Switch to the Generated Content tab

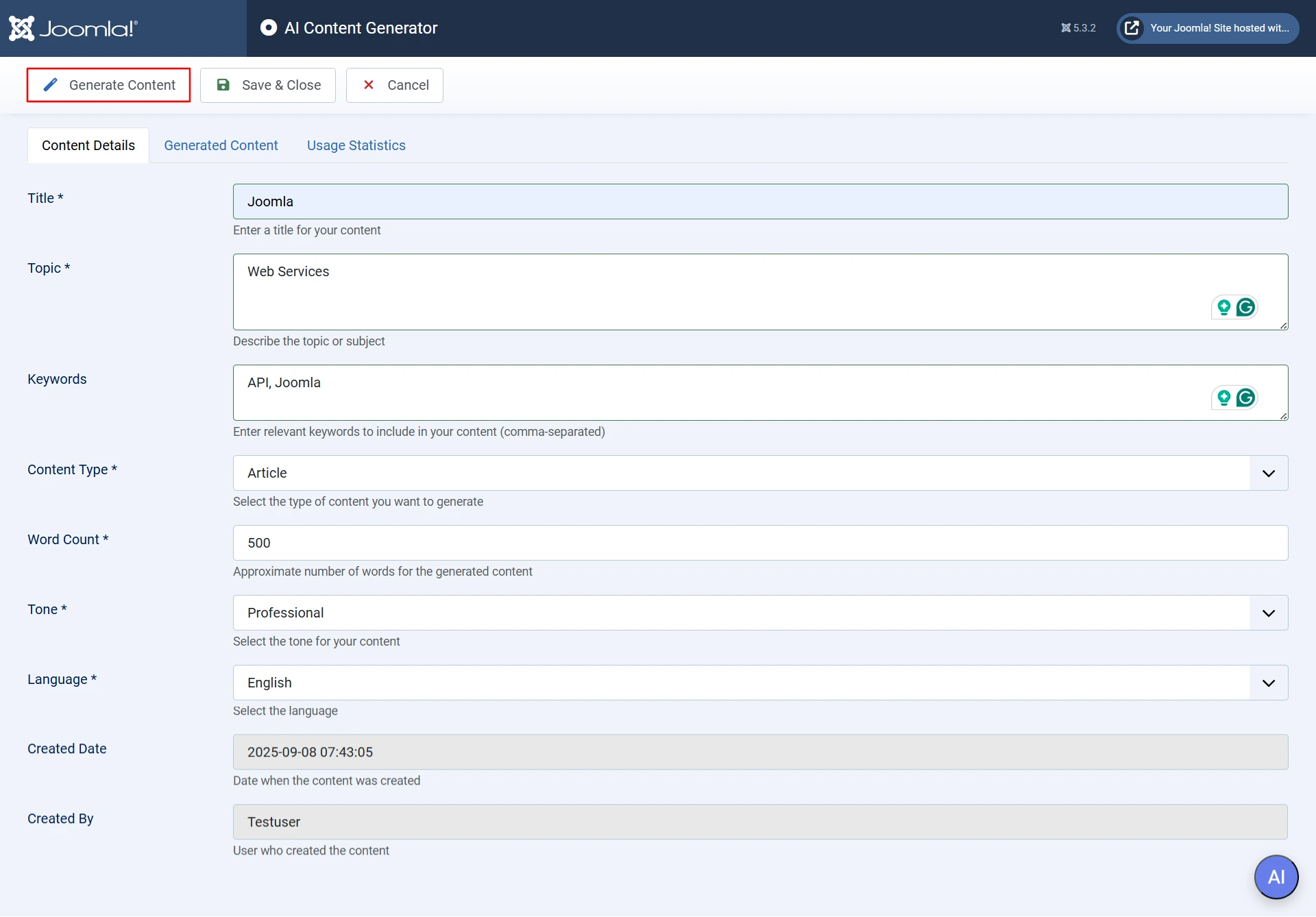pyautogui.click(x=221, y=145)
